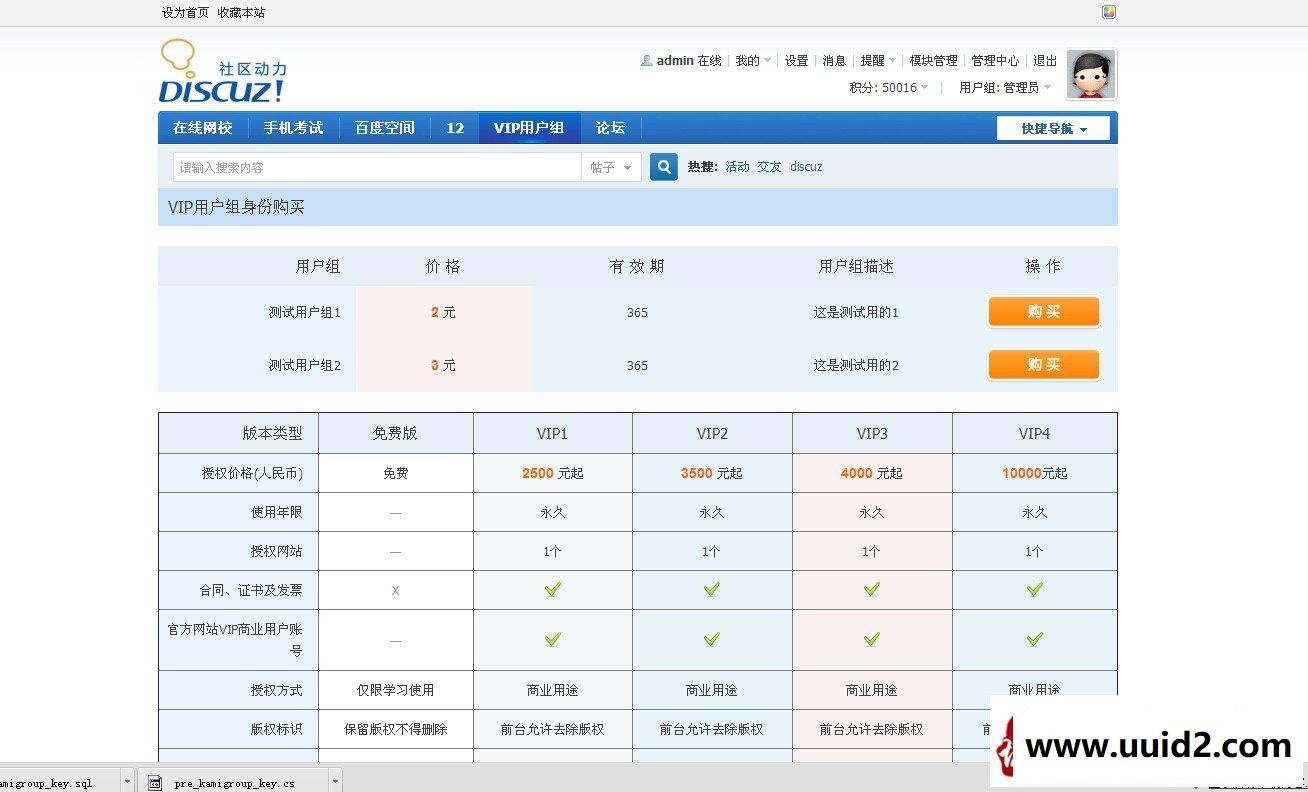Click the system tray icon in the title bar
The width and height of the screenshot is (1308, 792).
pyautogui.click(x=1107, y=12)
